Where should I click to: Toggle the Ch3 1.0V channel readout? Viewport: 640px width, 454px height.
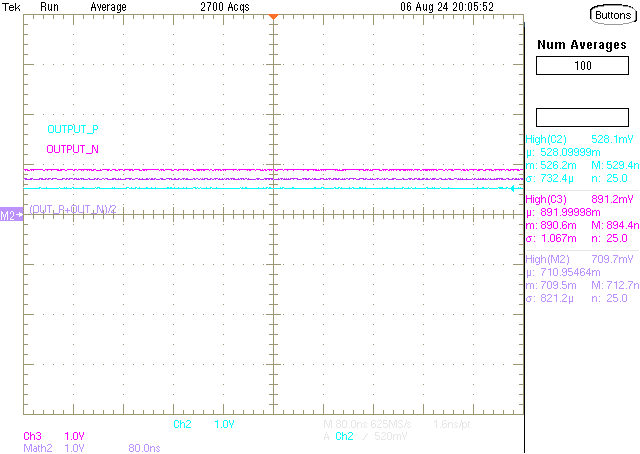click(53, 437)
